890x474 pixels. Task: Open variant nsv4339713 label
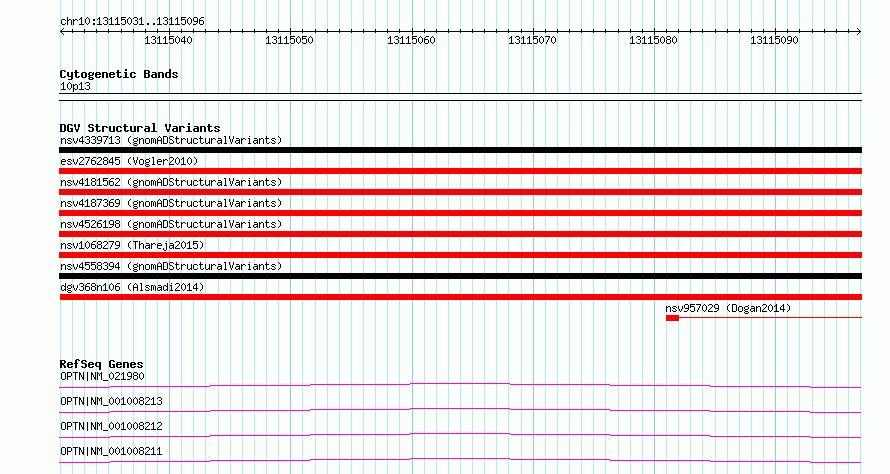171,140
